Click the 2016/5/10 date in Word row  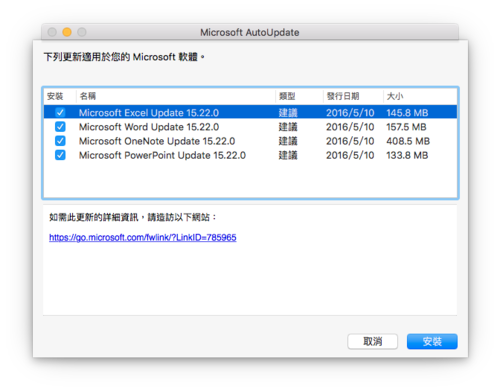(x=350, y=127)
